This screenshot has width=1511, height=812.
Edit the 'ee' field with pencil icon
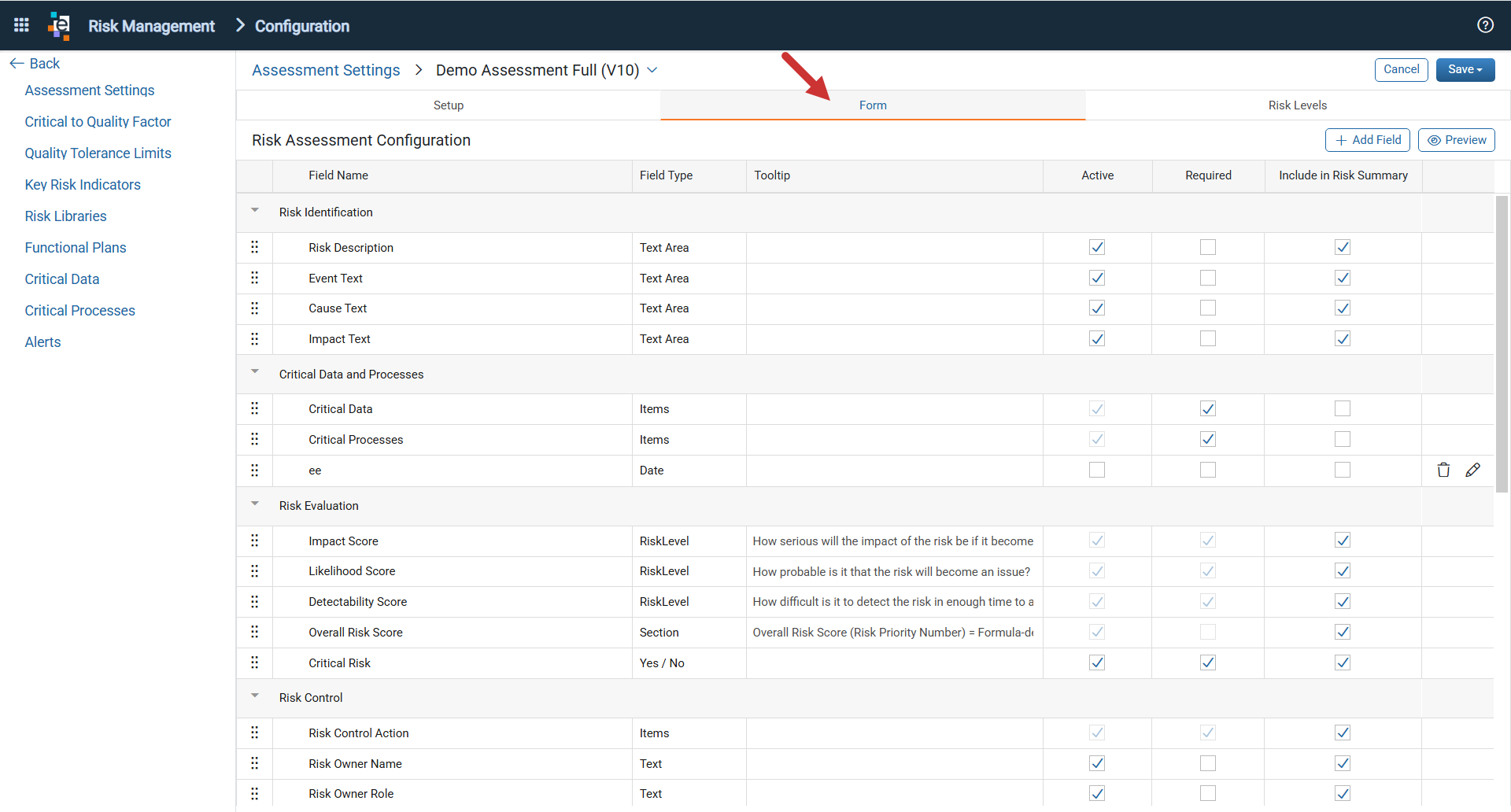pyautogui.click(x=1473, y=470)
